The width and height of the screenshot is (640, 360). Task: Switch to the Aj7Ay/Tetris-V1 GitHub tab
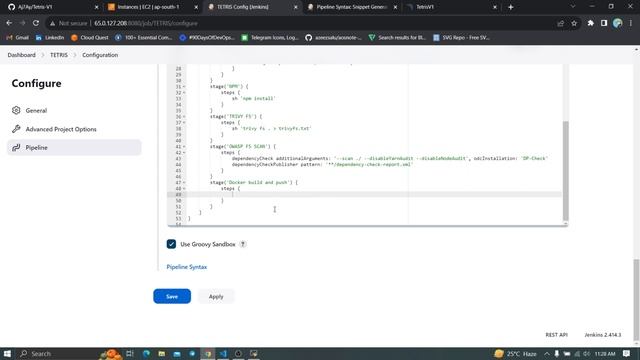(x=52, y=7)
